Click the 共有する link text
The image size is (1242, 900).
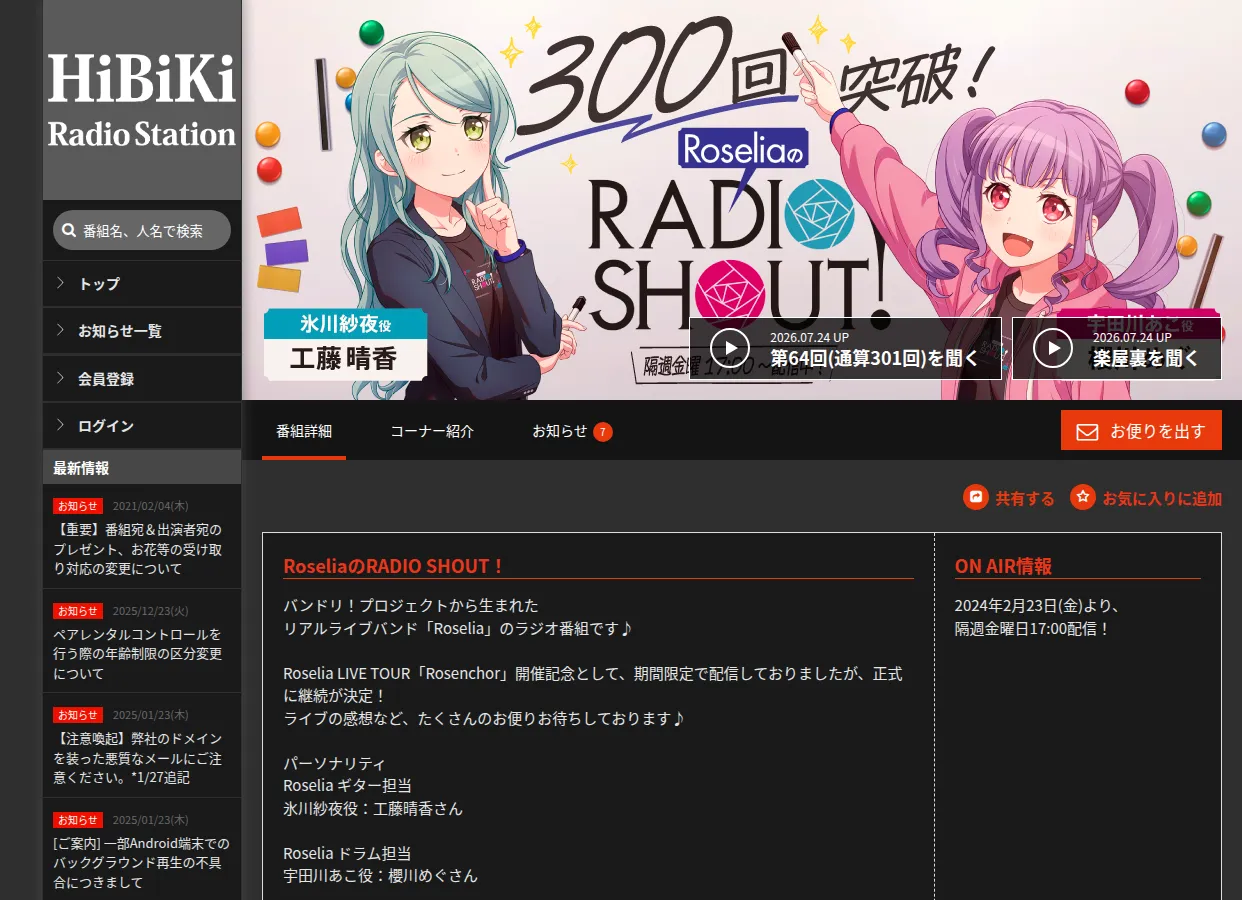pyautogui.click(x=1025, y=498)
